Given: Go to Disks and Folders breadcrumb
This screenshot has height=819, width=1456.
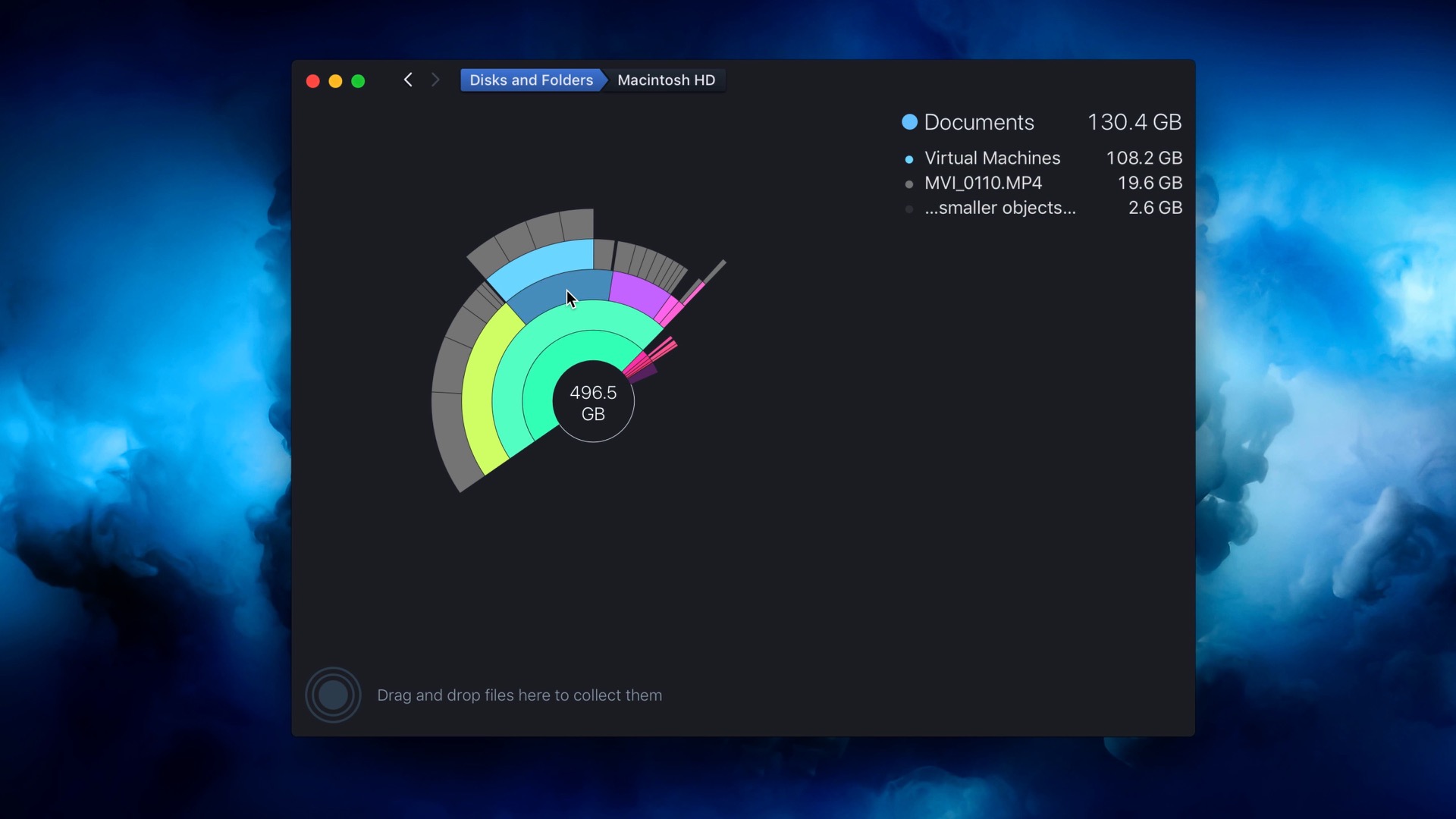Looking at the screenshot, I should pyautogui.click(x=531, y=80).
